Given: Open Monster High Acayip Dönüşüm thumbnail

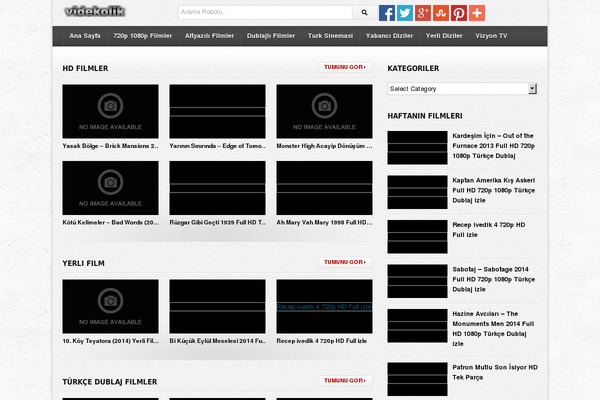Looking at the screenshot, I should [x=324, y=111].
